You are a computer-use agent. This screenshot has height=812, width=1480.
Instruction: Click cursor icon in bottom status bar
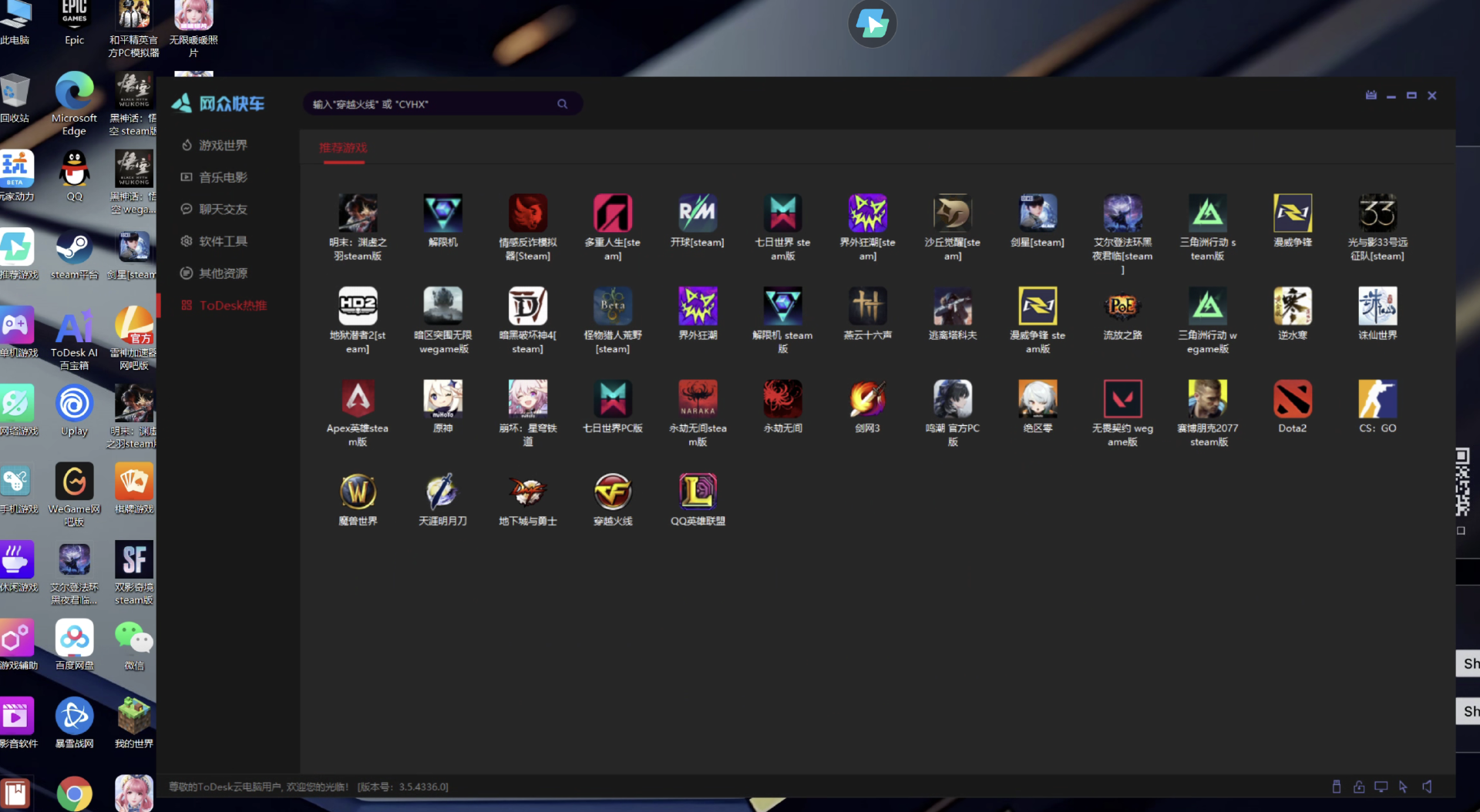1403,787
